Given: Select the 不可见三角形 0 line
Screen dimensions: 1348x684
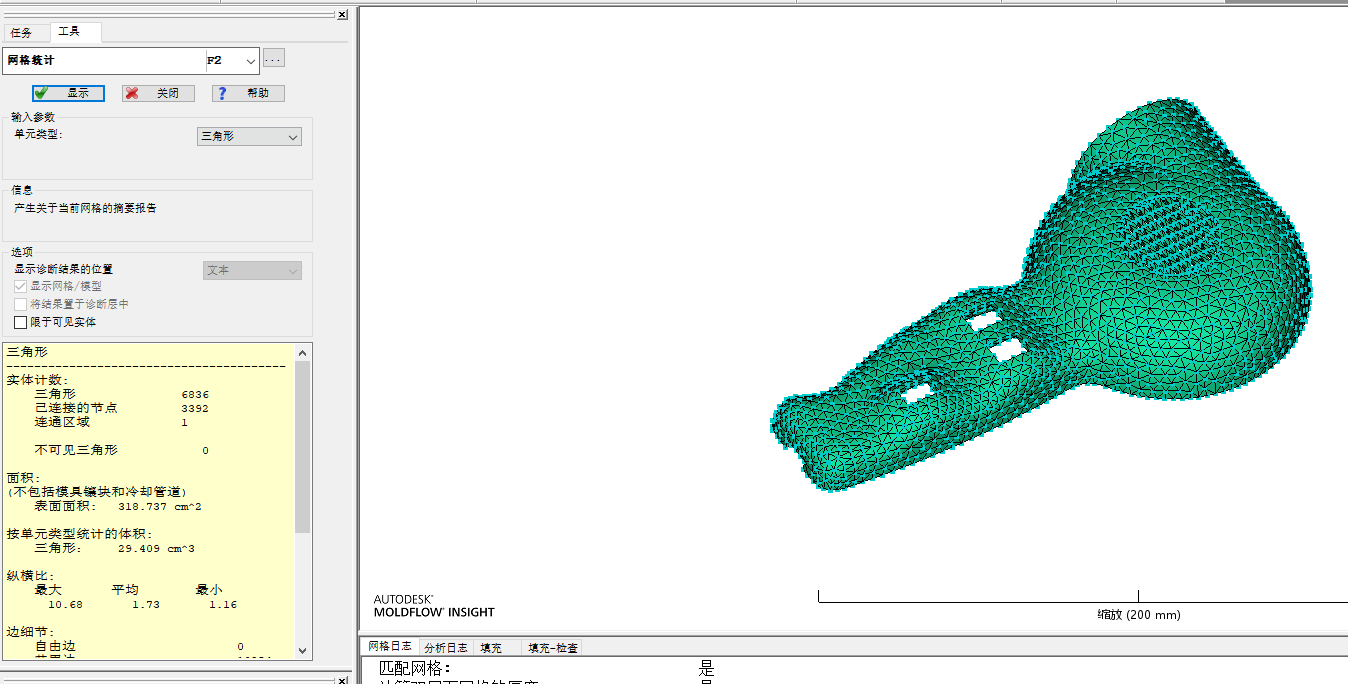Looking at the screenshot, I should (121, 450).
